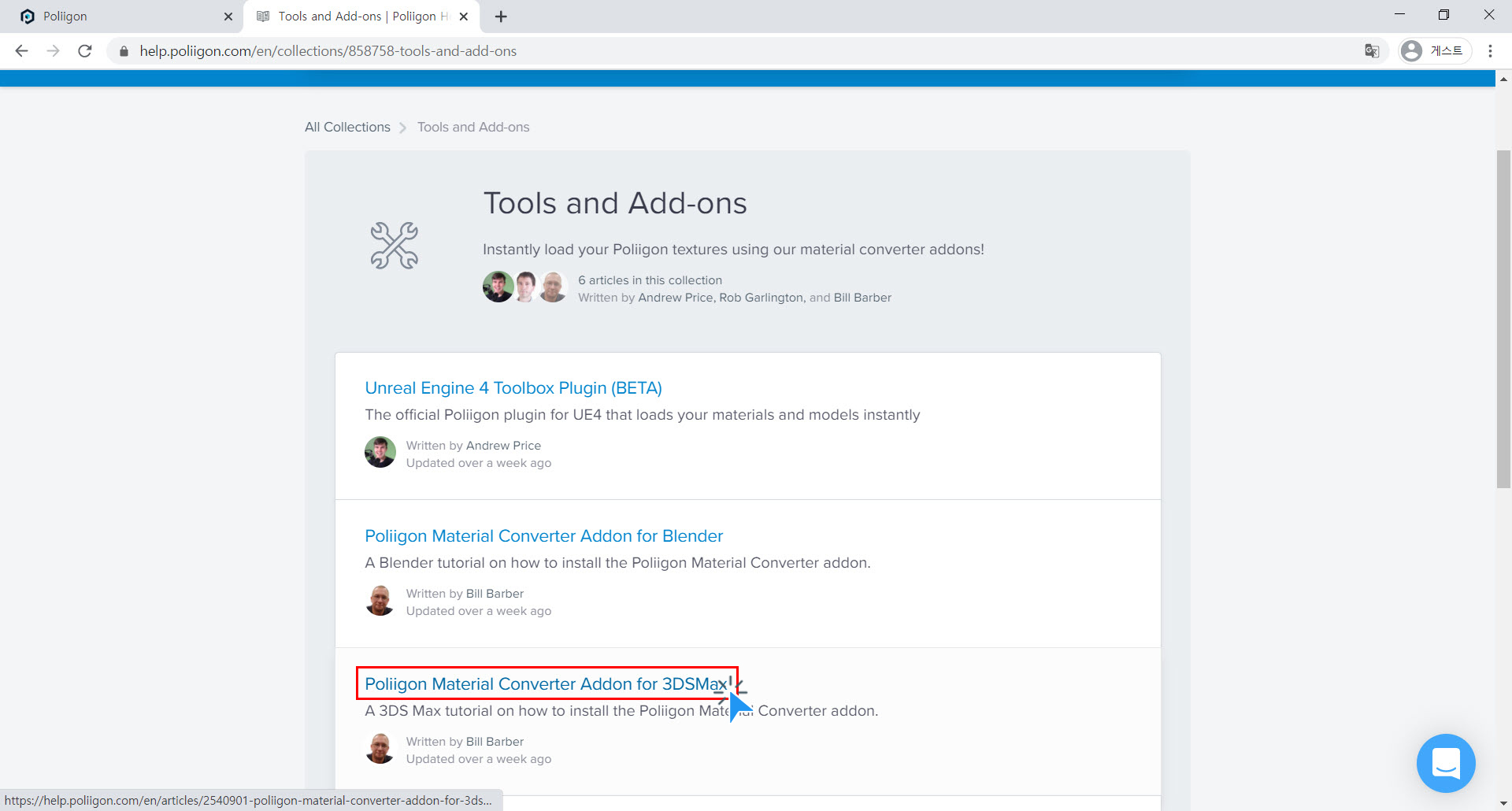Click Bill Barber's avatar in collection header
The height and width of the screenshot is (811, 1512).
553,287
